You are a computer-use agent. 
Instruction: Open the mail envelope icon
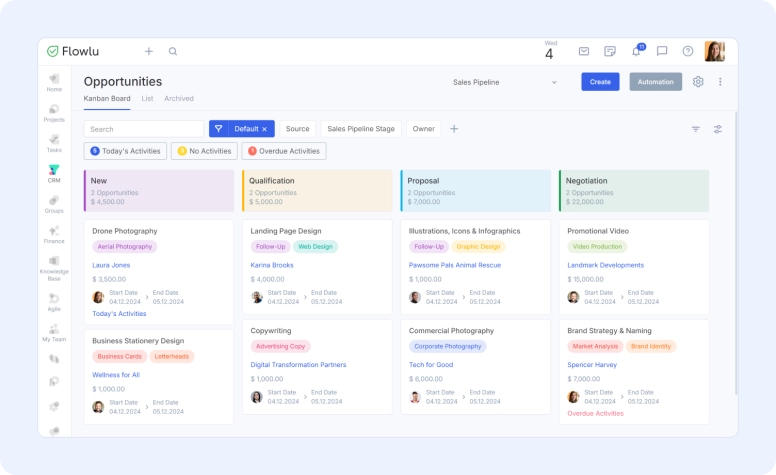(584, 51)
